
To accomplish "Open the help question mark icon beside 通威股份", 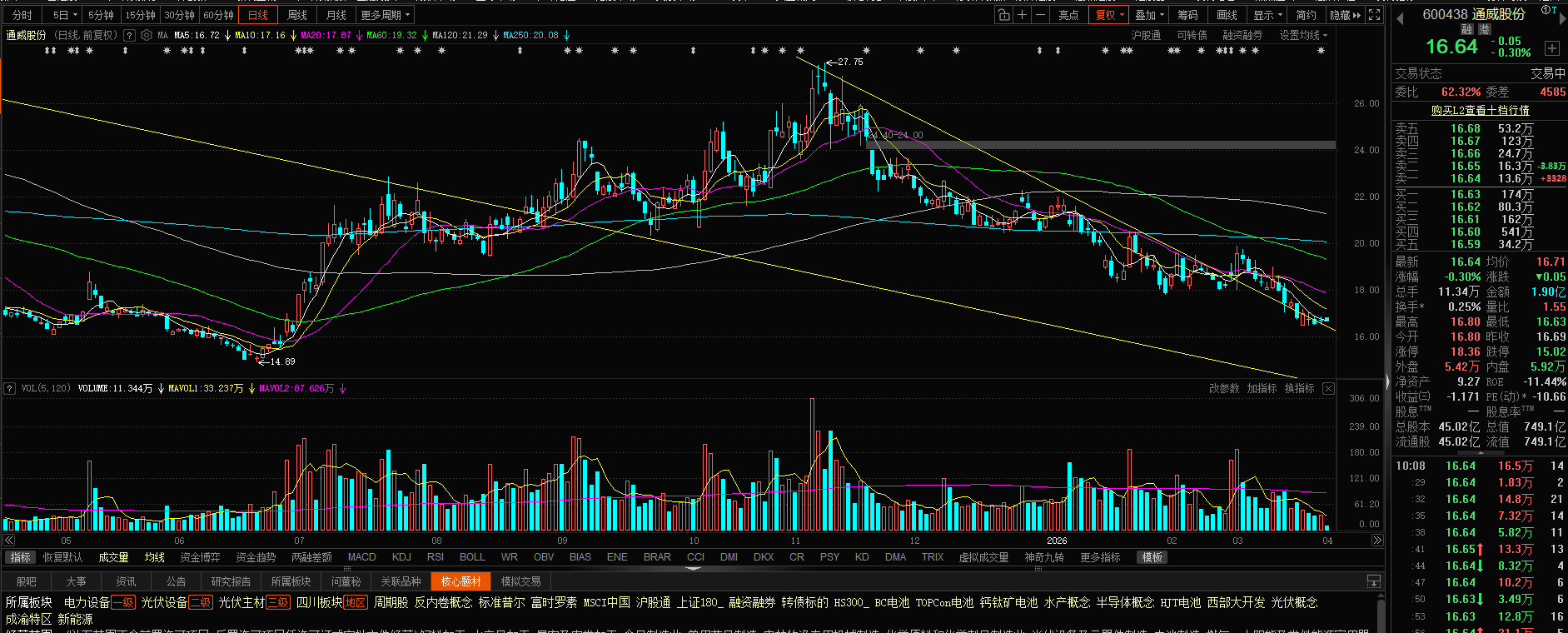I will point(129,35).
